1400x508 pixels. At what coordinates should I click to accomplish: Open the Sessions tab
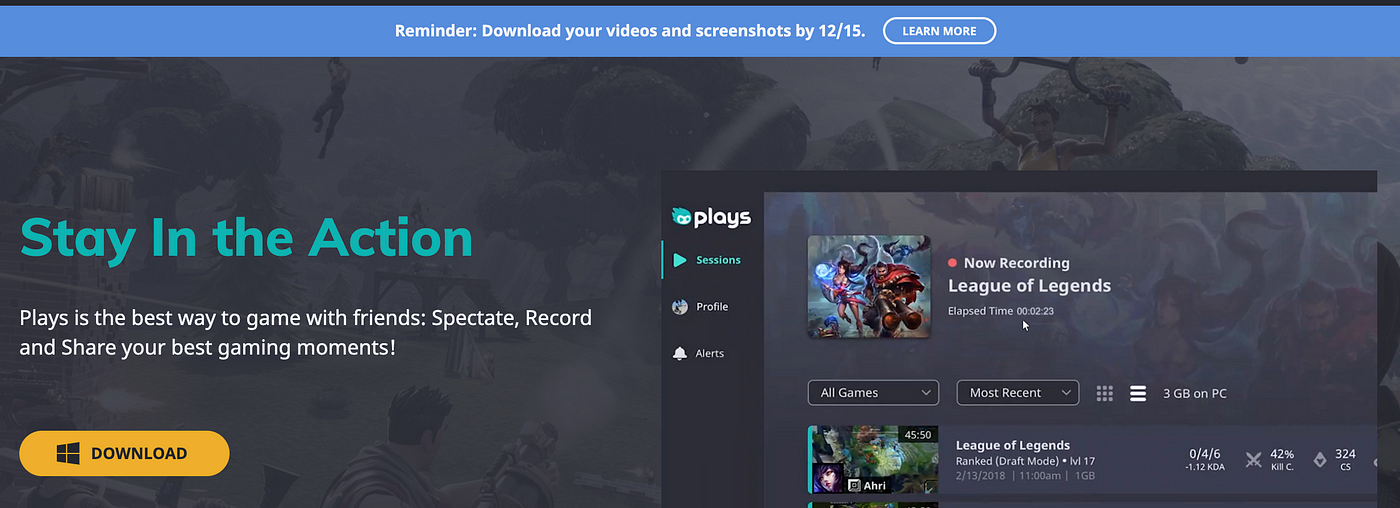(707, 260)
